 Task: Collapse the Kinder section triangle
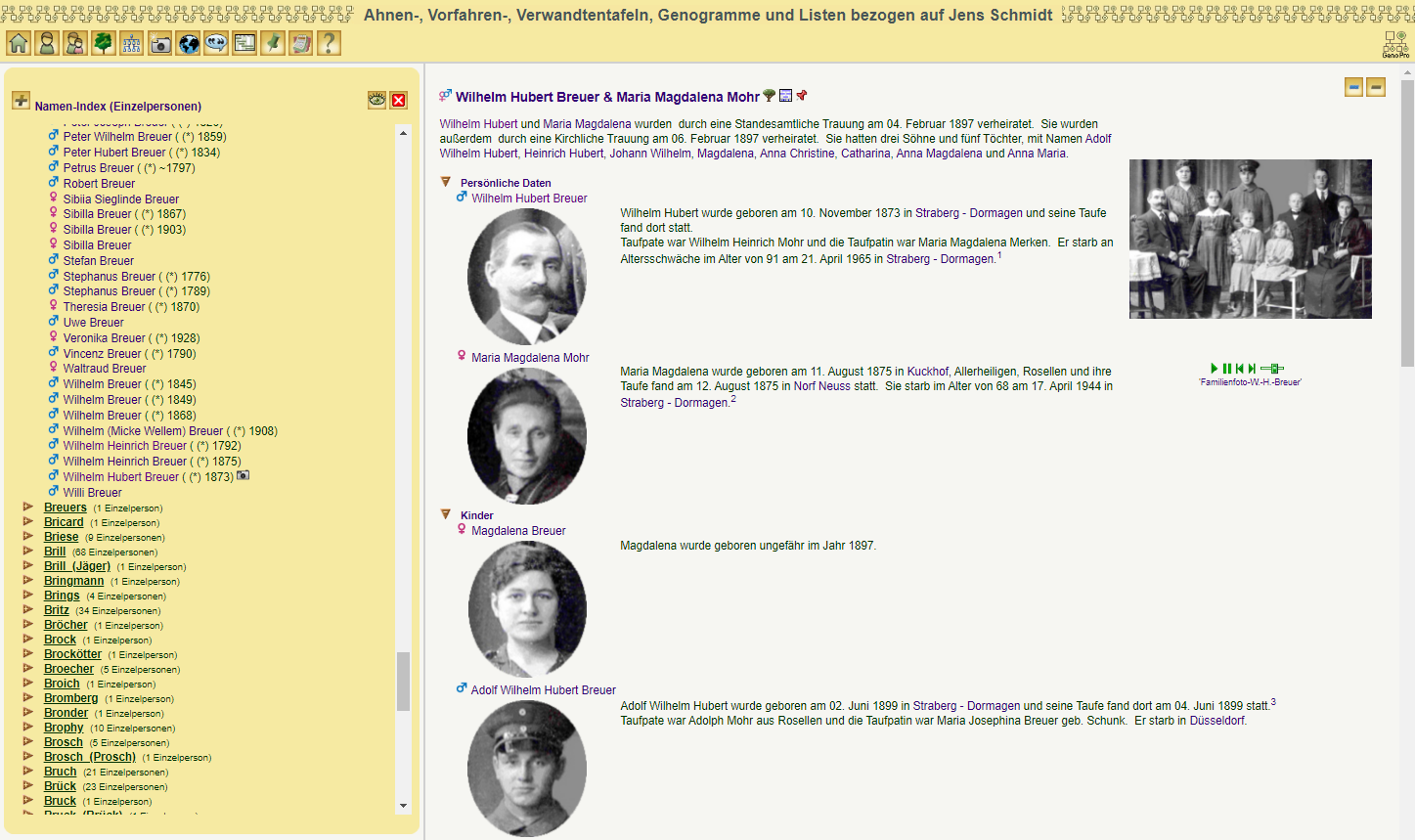click(446, 514)
